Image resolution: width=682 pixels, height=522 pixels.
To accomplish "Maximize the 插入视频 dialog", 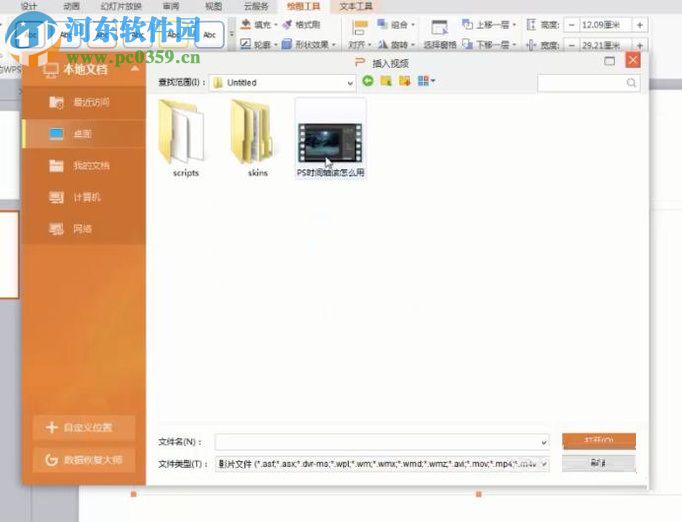I will click(x=610, y=61).
